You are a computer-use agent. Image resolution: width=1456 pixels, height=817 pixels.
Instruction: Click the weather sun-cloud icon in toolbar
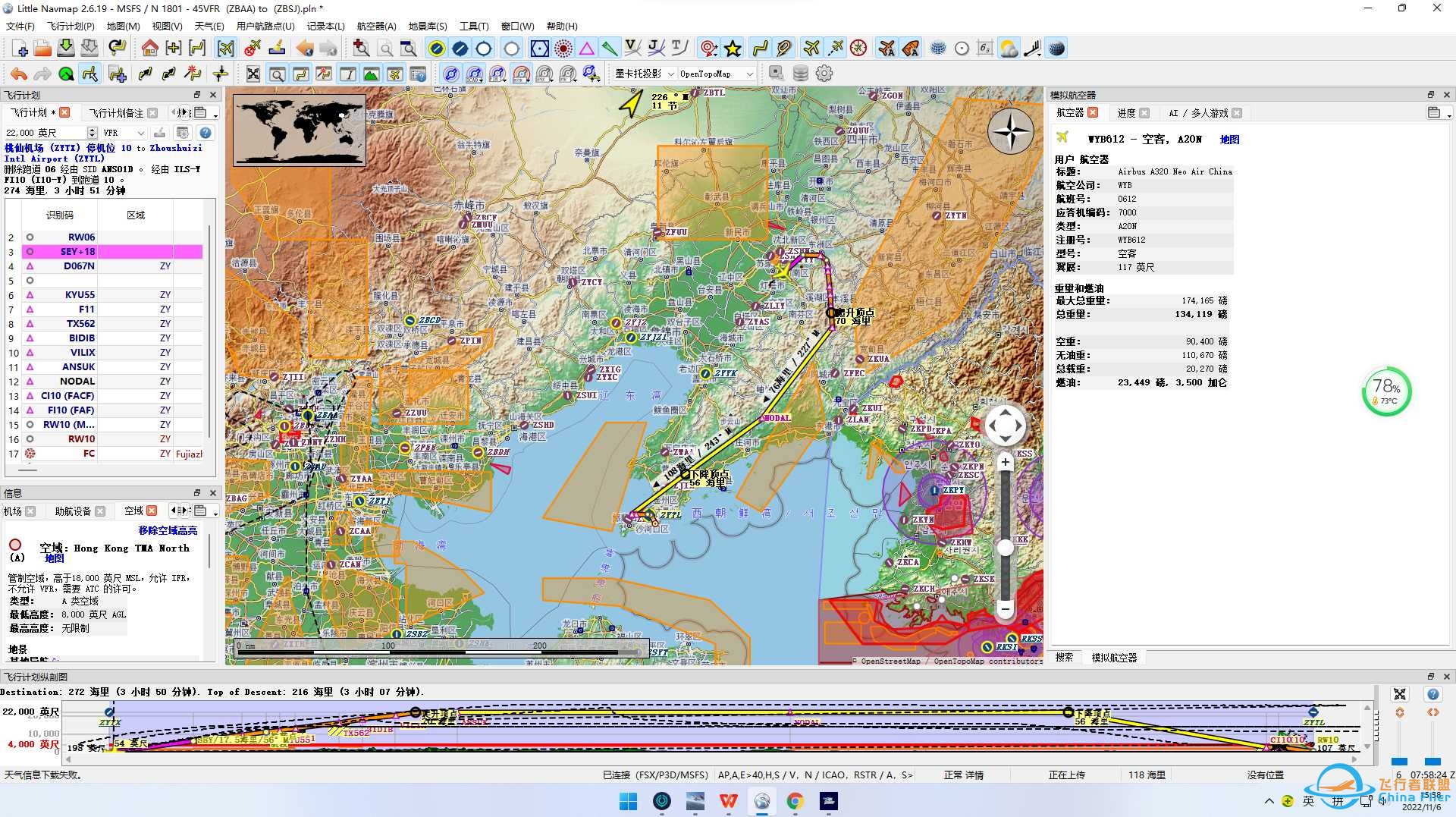1008,49
